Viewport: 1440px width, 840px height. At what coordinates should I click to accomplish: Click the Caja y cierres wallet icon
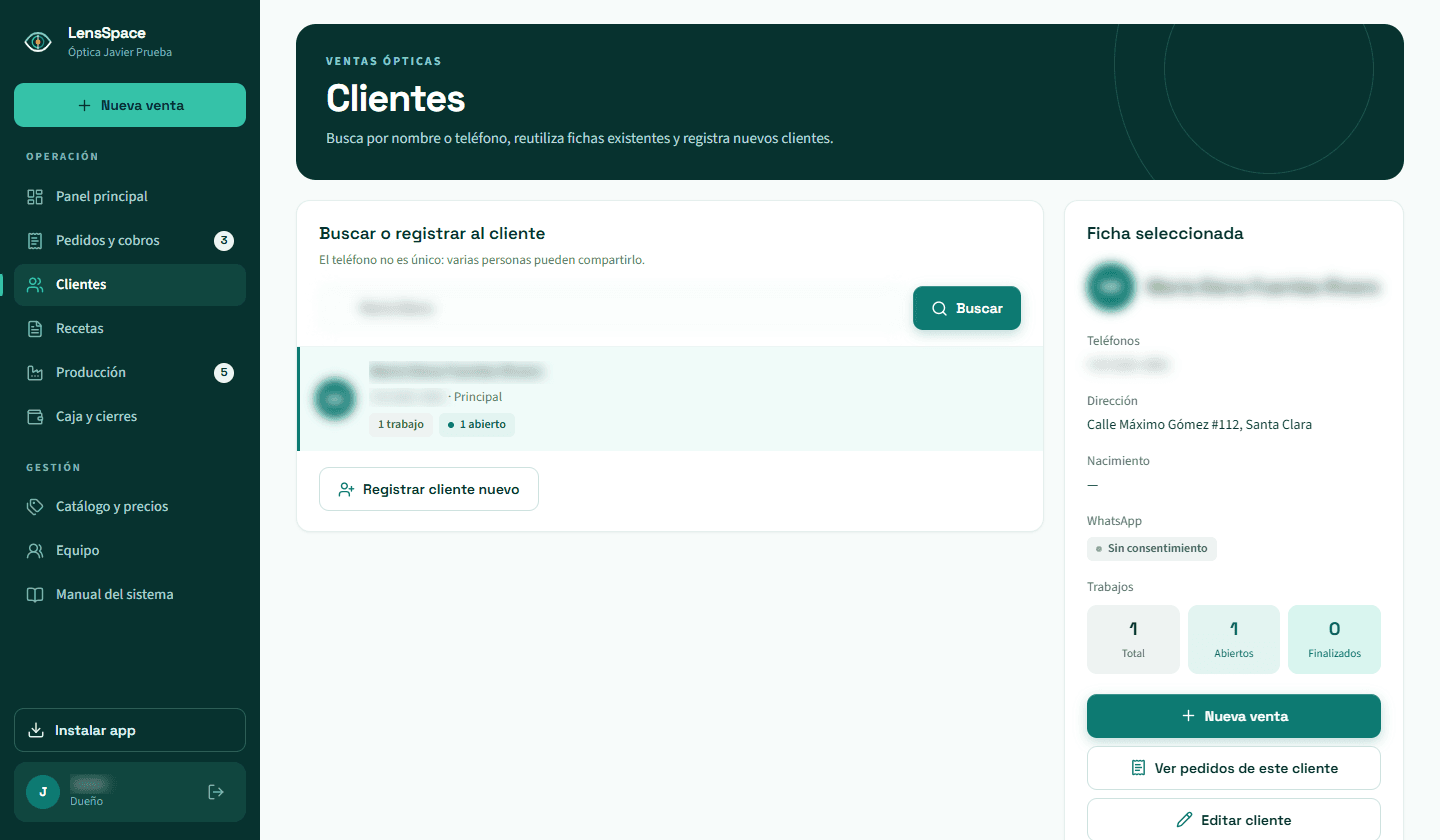35,417
